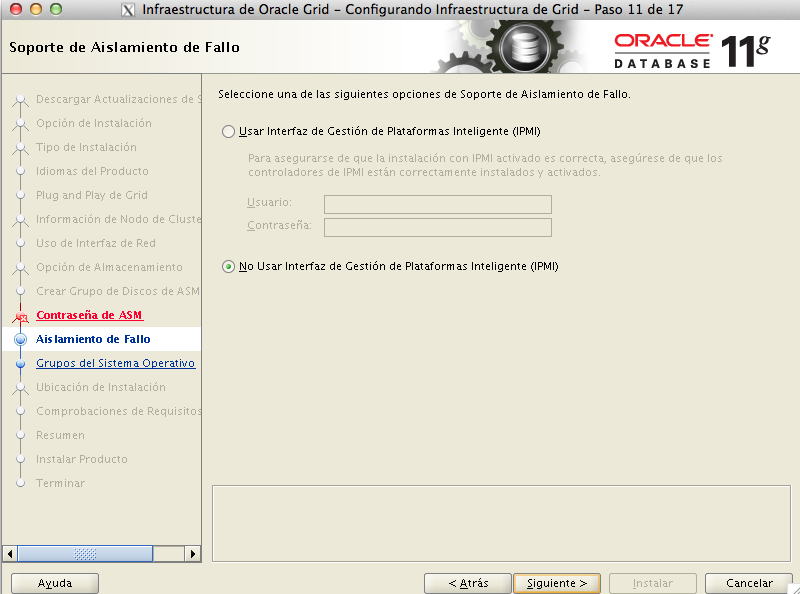Click the green zoom window button
Screen dimensions: 800x594
60,10
